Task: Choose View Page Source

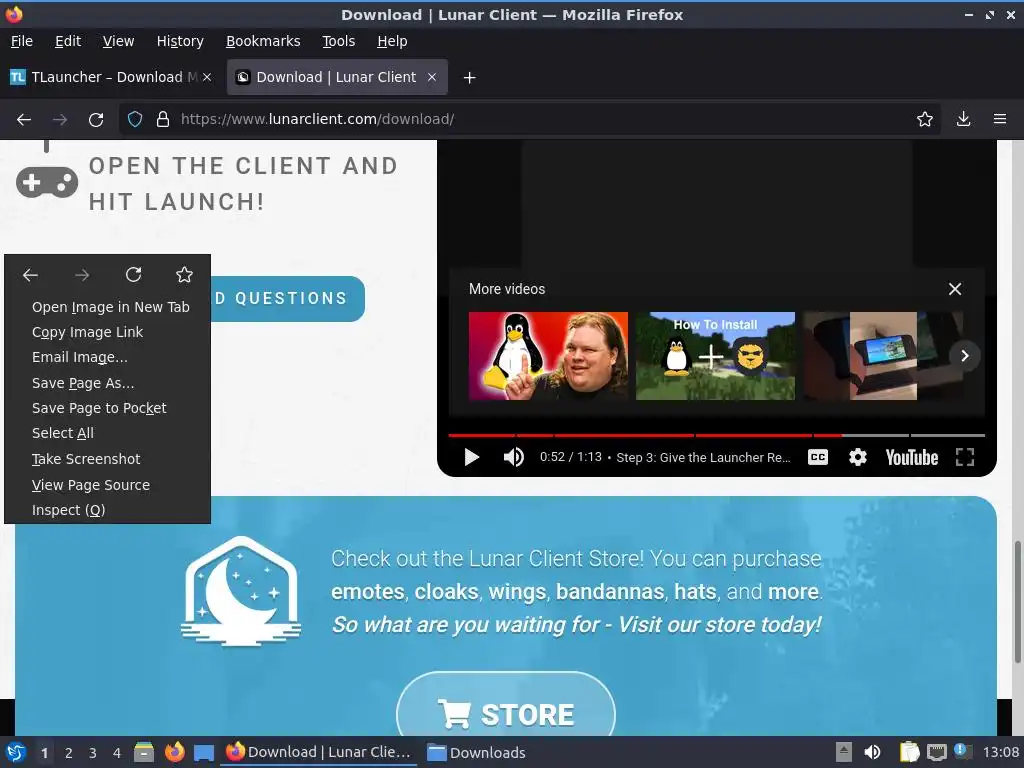Action: [x=108, y=485]
